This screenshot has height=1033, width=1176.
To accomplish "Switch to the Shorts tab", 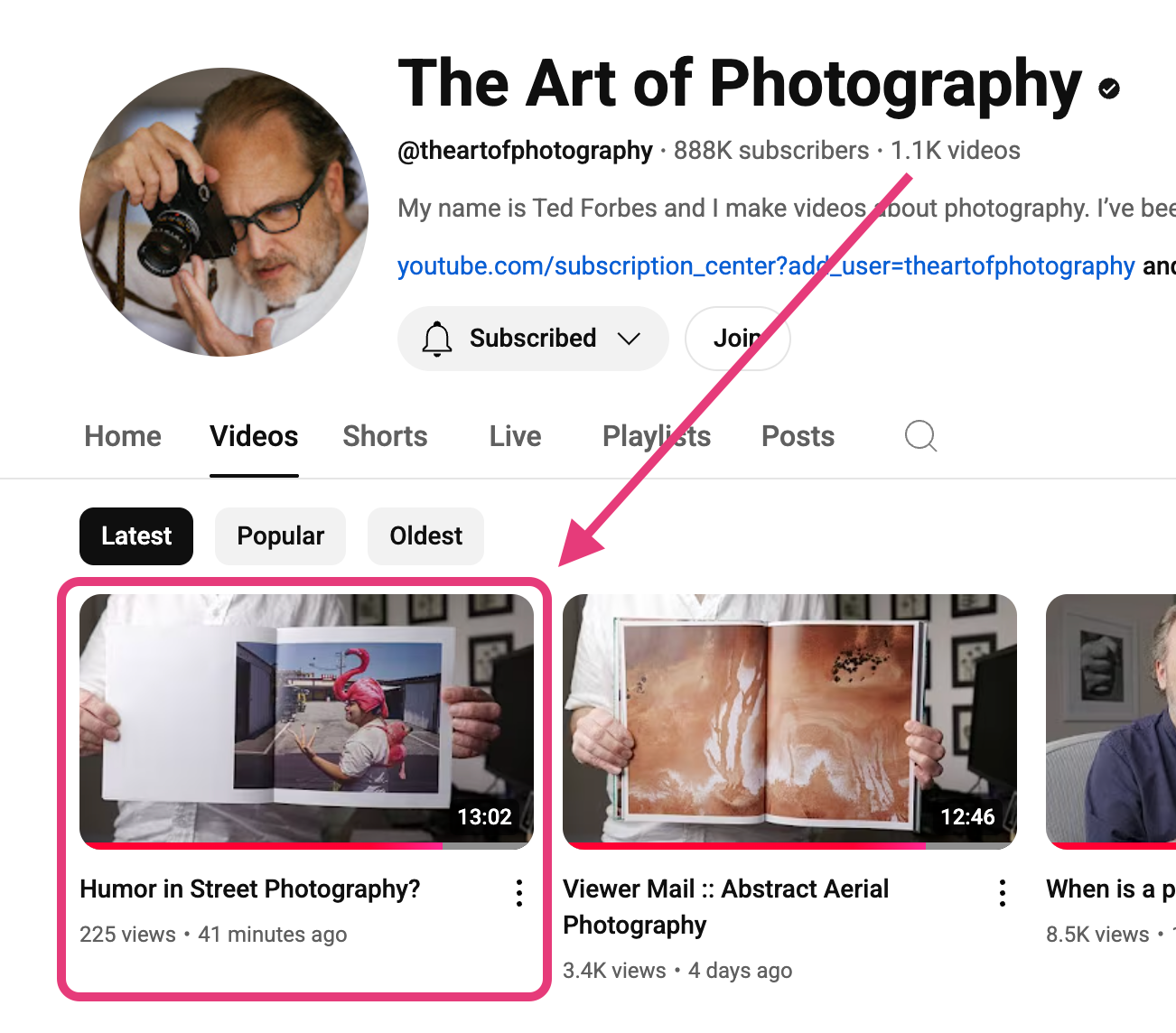I will [385, 437].
